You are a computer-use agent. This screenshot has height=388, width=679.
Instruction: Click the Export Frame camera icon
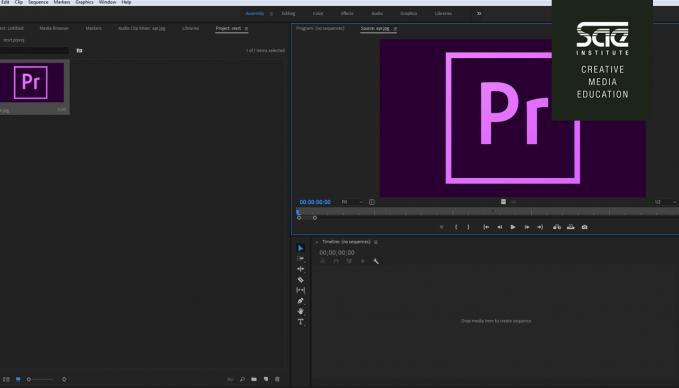point(585,227)
